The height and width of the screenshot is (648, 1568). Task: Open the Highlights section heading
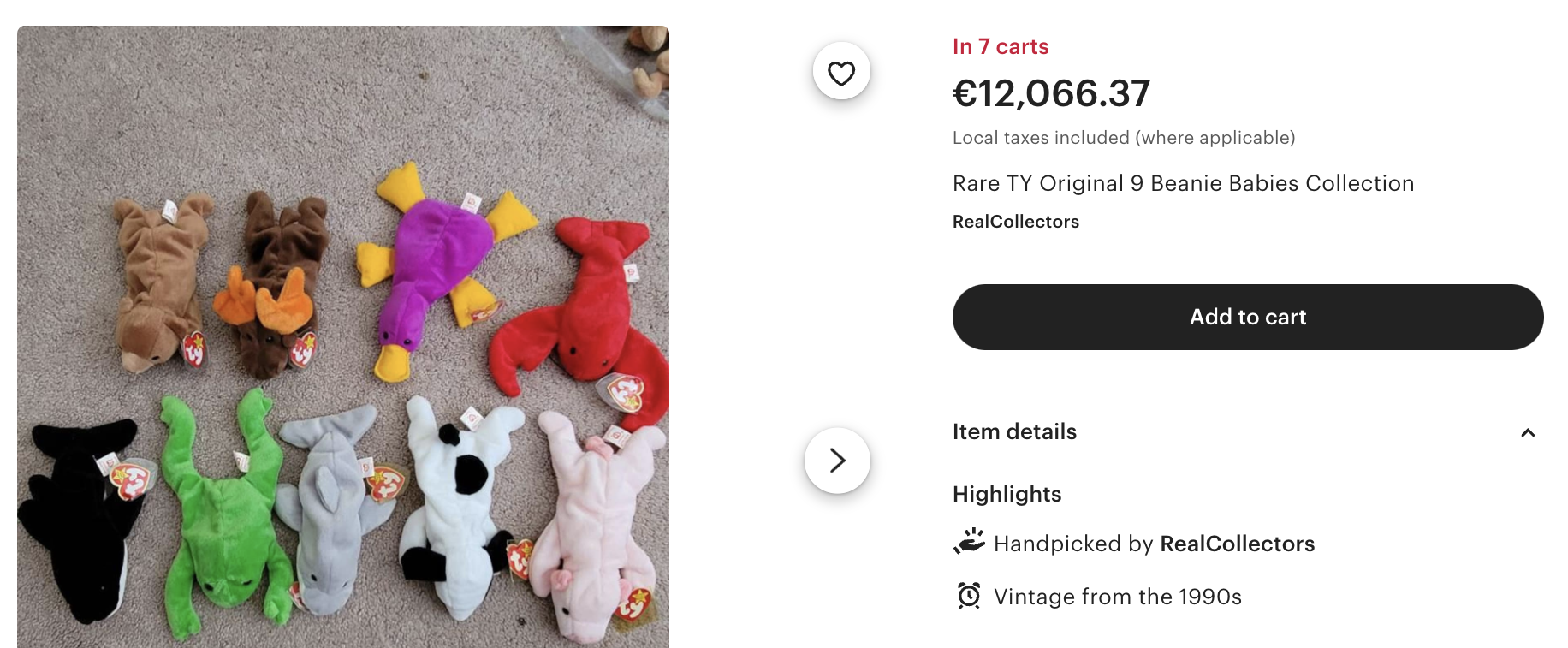point(1006,494)
